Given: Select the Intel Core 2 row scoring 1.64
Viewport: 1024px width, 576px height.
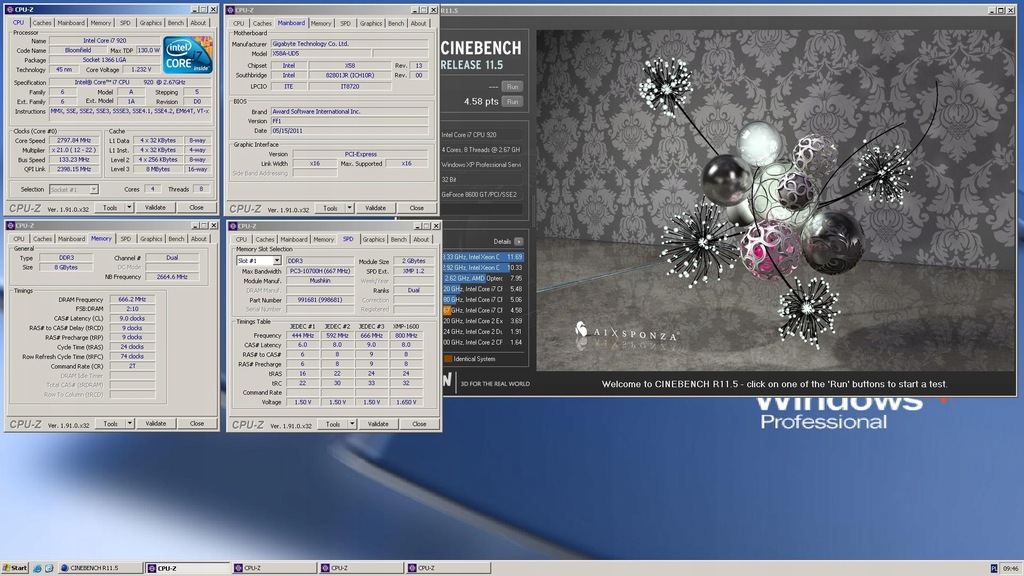Looking at the screenshot, I should pyautogui.click(x=483, y=342).
